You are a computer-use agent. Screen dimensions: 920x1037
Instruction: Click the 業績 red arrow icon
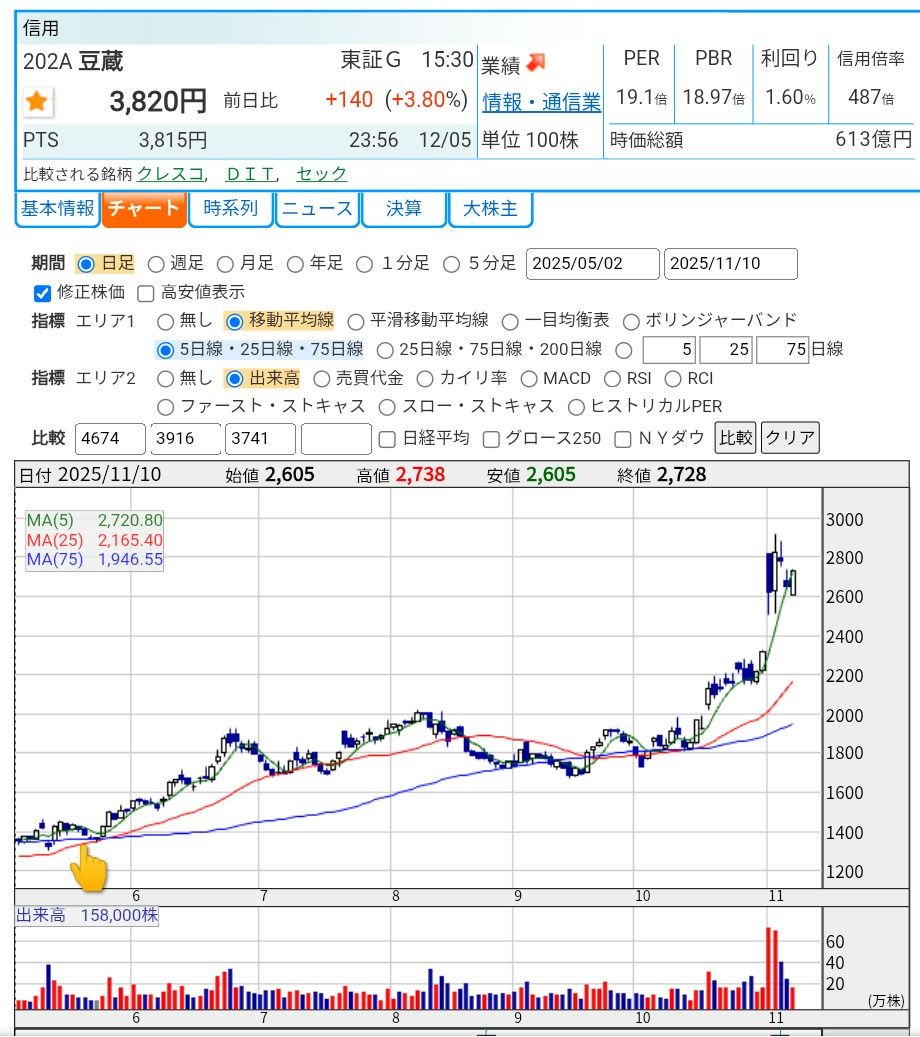pos(534,60)
